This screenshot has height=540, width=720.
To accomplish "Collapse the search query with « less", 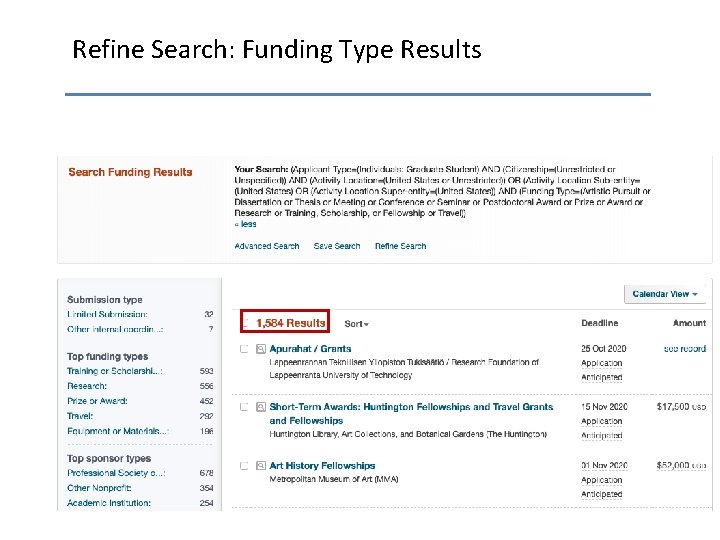I will click(245, 224).
